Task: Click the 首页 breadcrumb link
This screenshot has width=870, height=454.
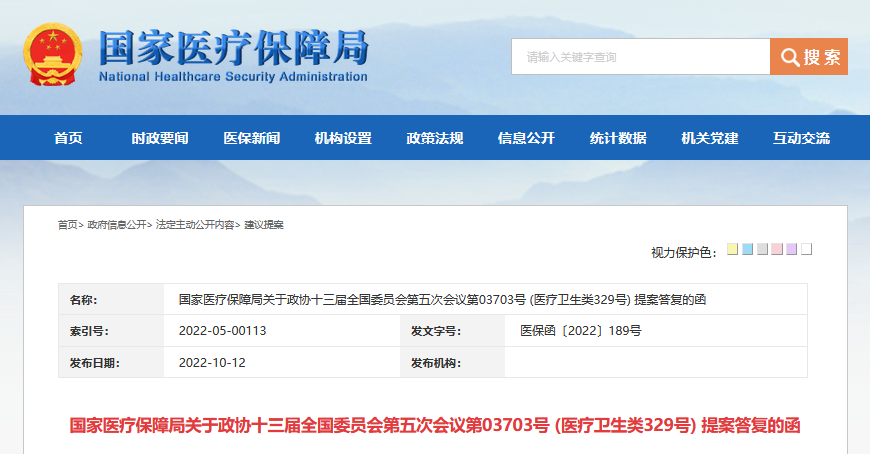Action: coord(67,225)
